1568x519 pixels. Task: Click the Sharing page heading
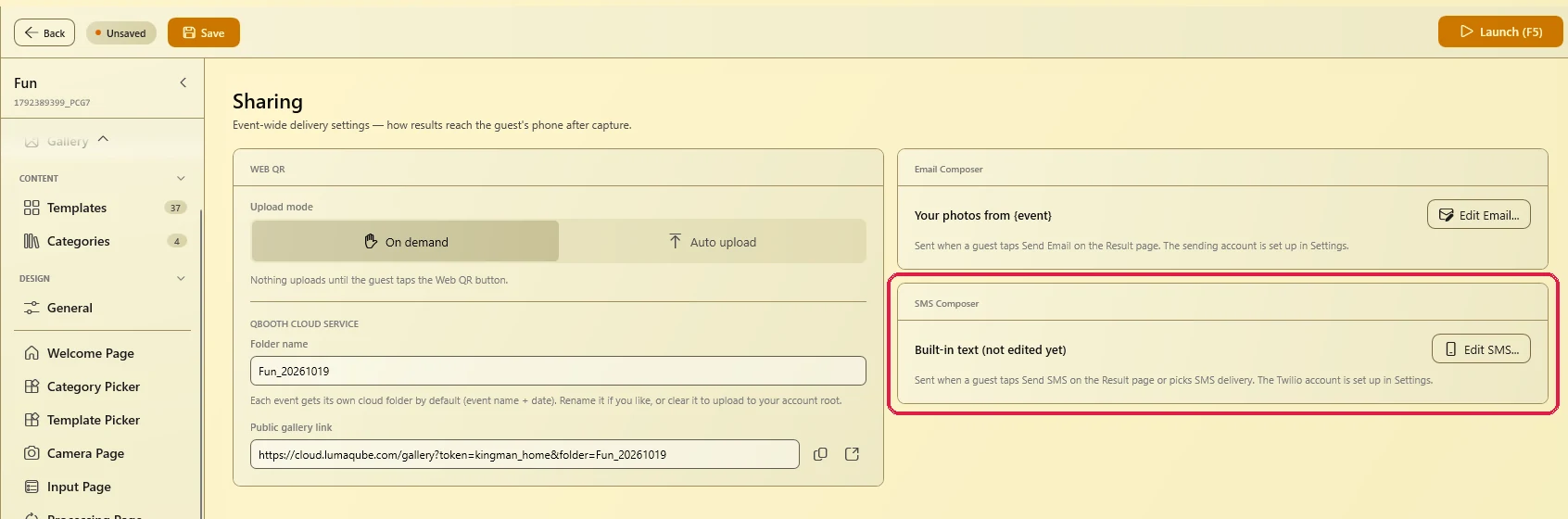268,101
